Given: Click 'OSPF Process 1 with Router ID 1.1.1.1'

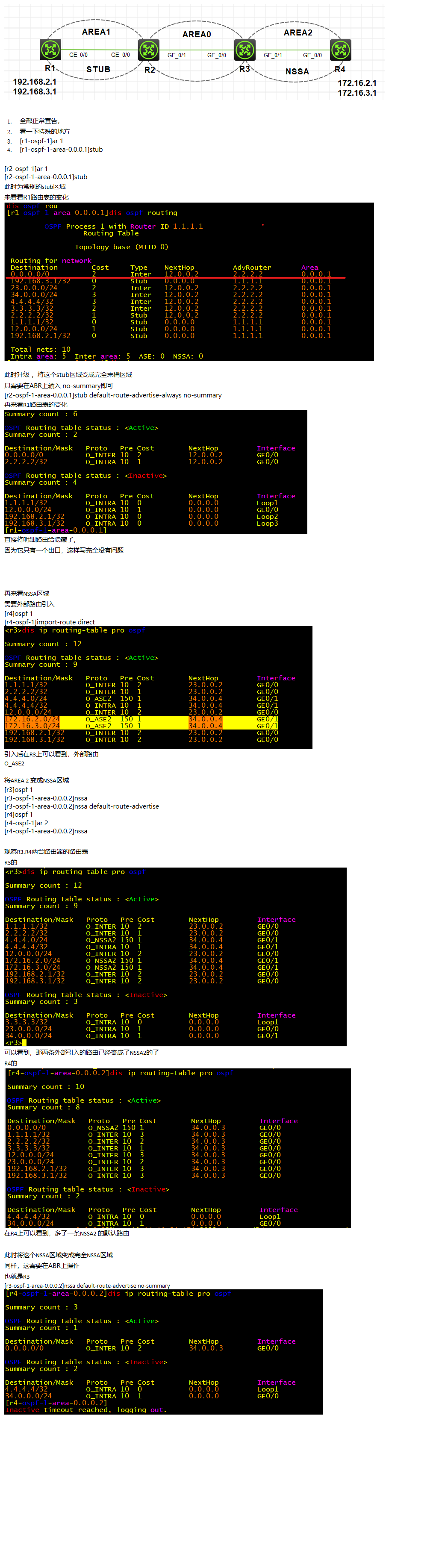Looking at the screenshot, I should (x=124, y=227).
